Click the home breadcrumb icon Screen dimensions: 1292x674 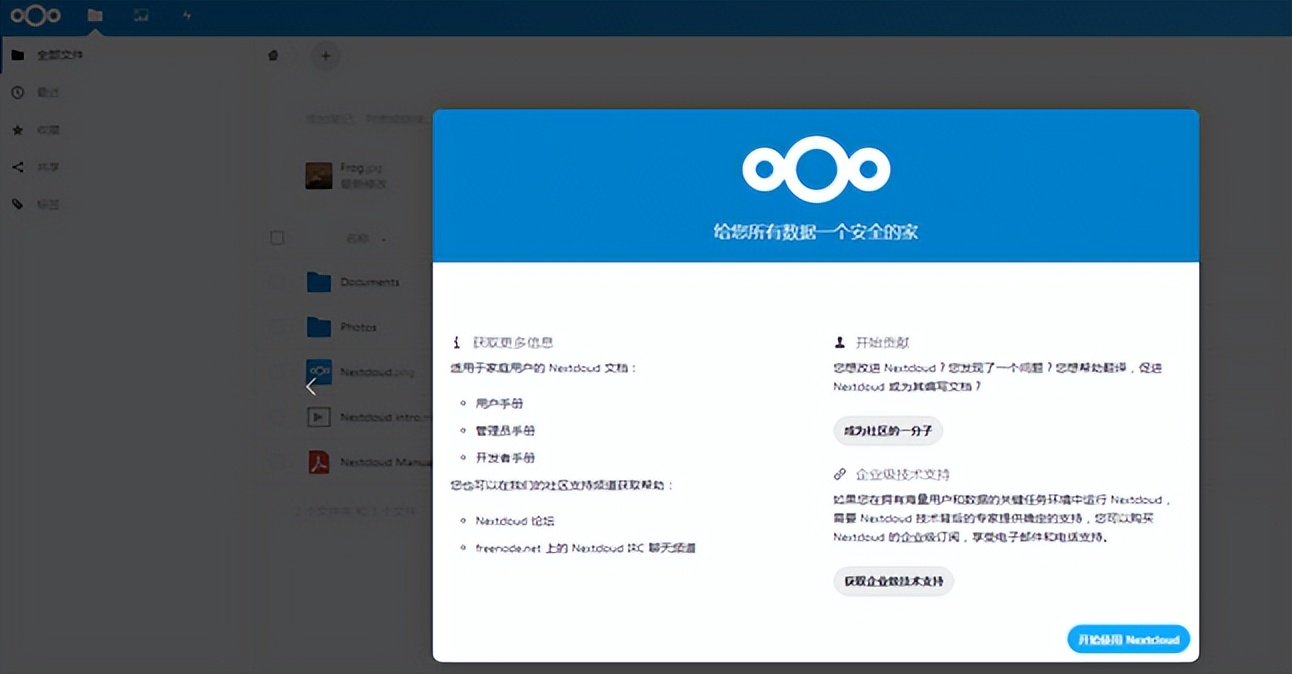(273, 56)
